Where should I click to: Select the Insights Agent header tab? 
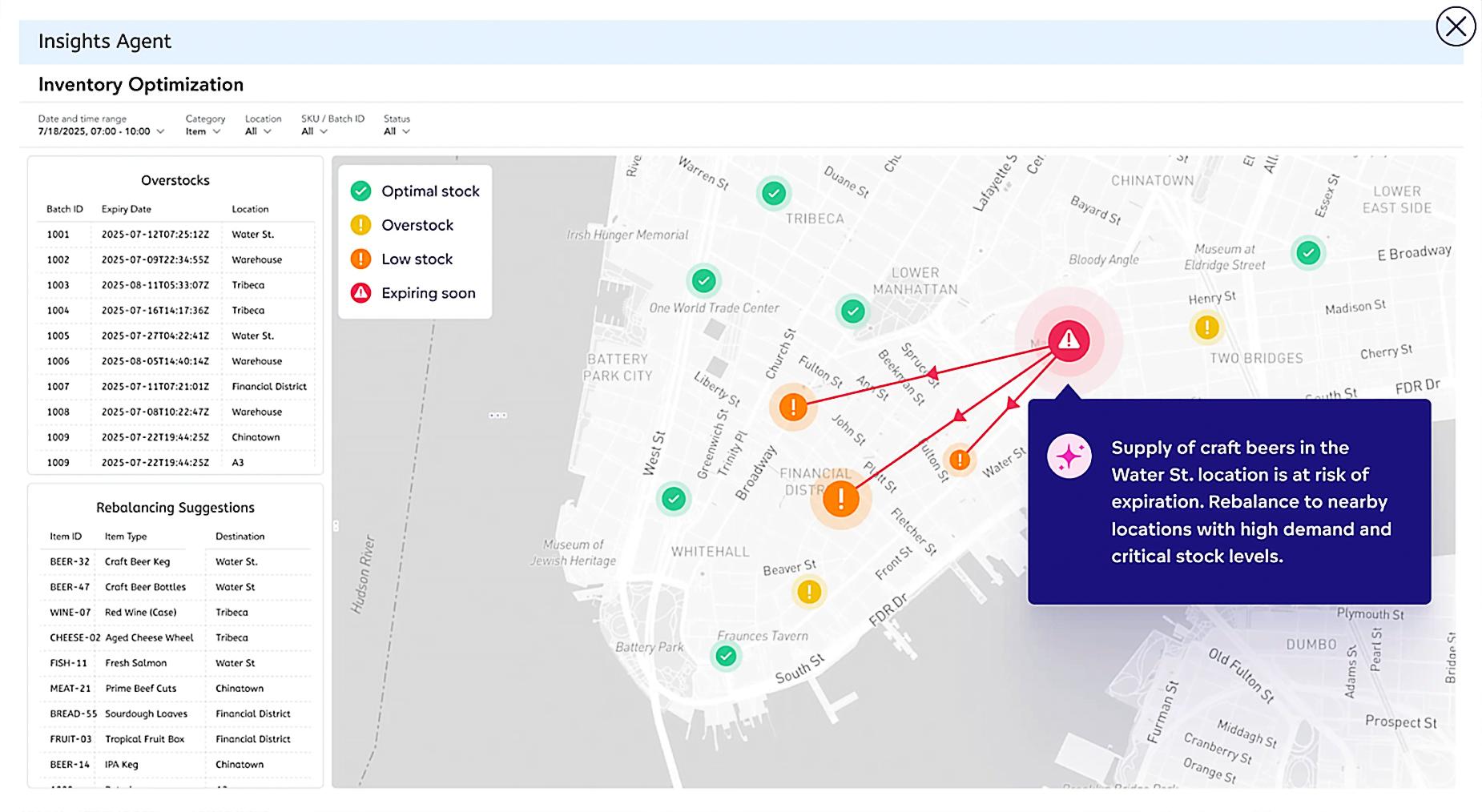[105, 41]
